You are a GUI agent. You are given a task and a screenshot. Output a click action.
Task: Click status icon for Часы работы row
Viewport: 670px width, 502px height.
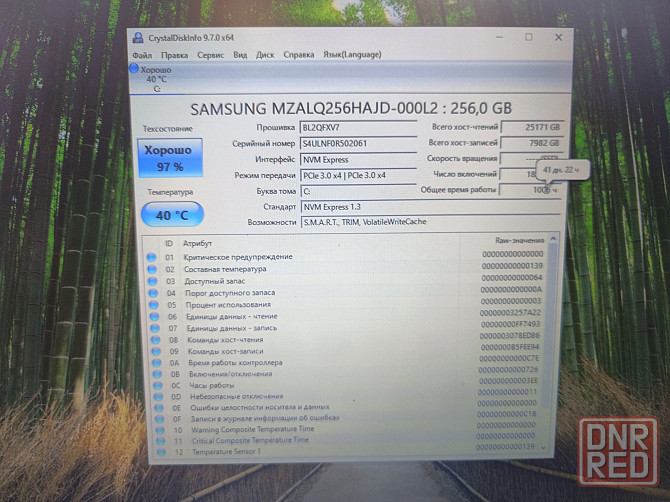[x=158, y=385]
